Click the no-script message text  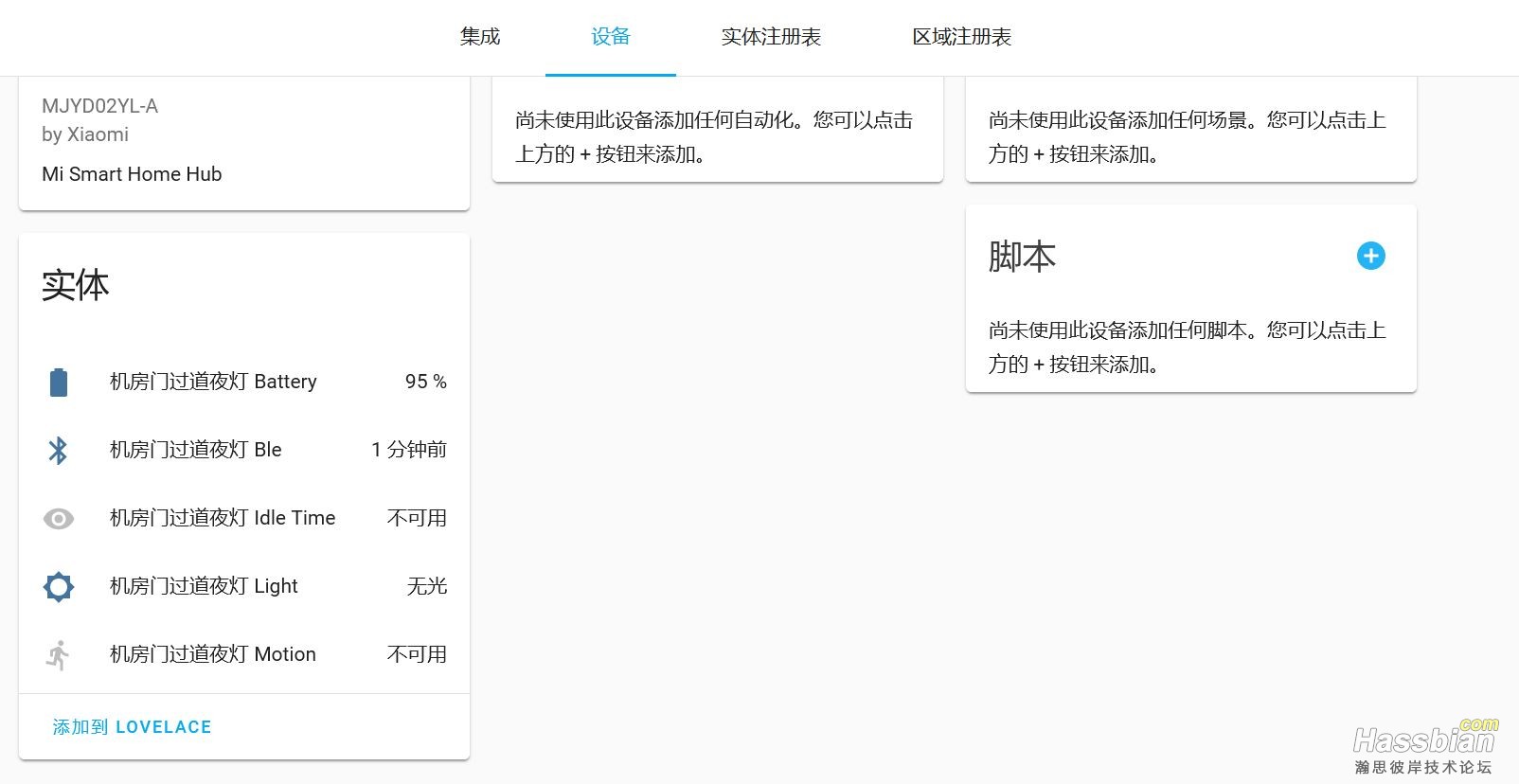pyautogui.click(x=1188, y=347)
